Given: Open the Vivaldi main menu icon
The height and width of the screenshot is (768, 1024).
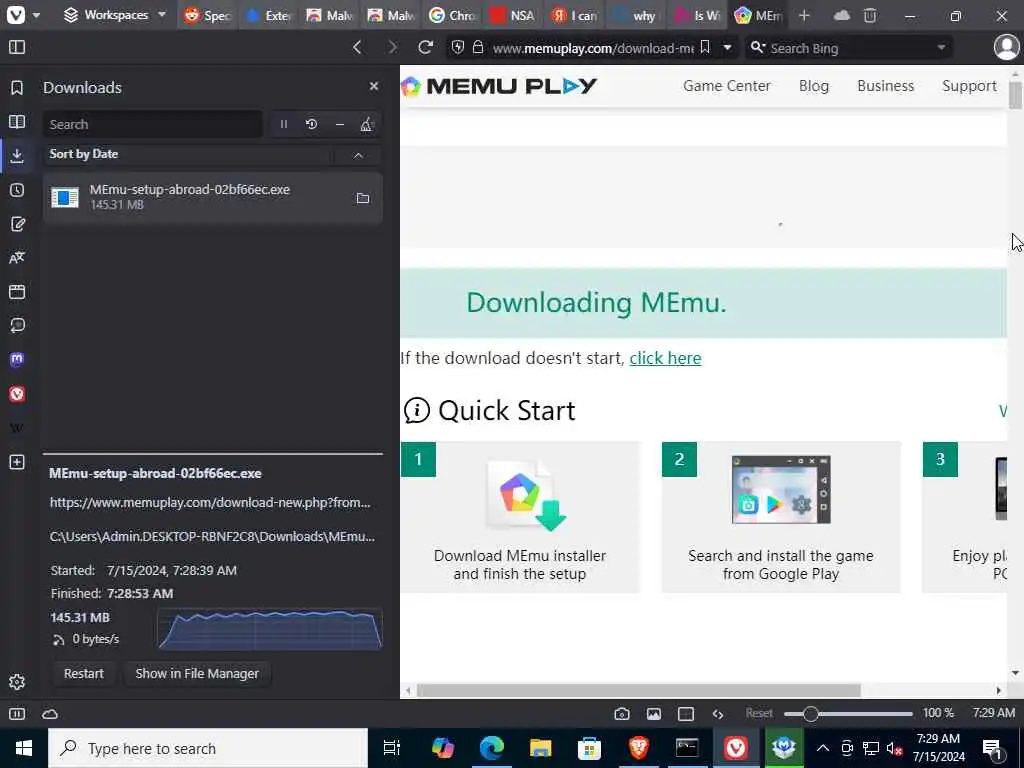Looking at the screenshot, I should click(16, 15).
